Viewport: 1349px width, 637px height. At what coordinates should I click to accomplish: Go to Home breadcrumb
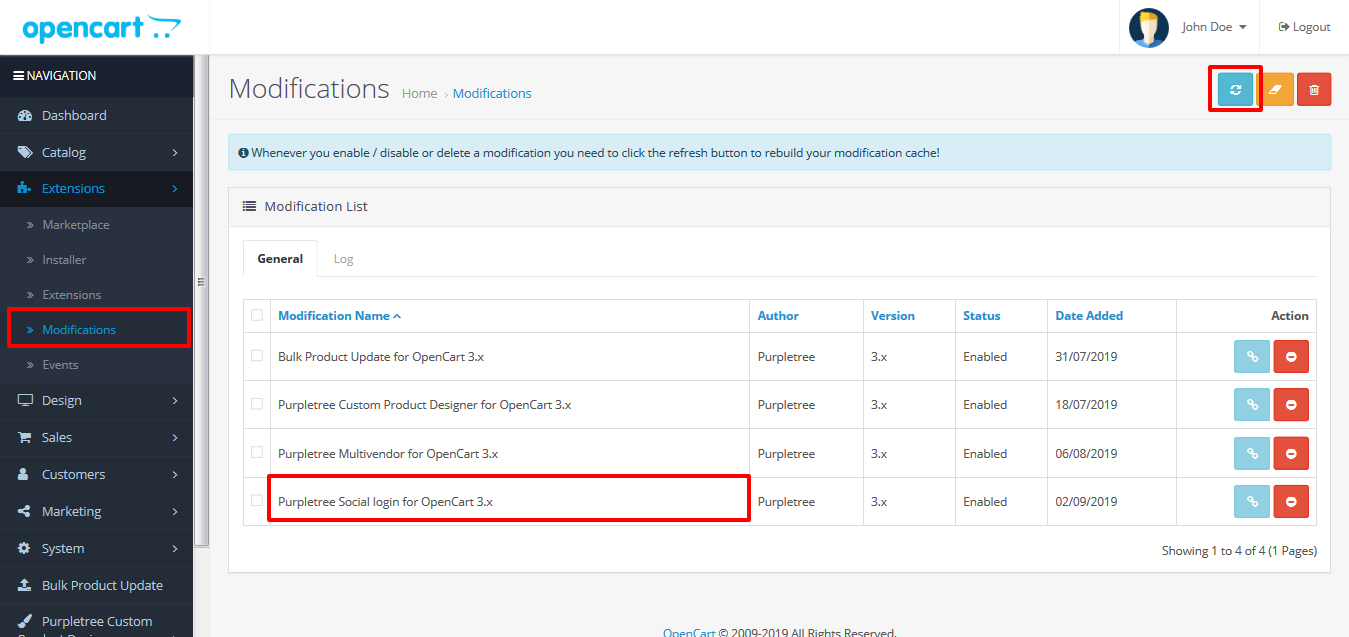(419, 93)
